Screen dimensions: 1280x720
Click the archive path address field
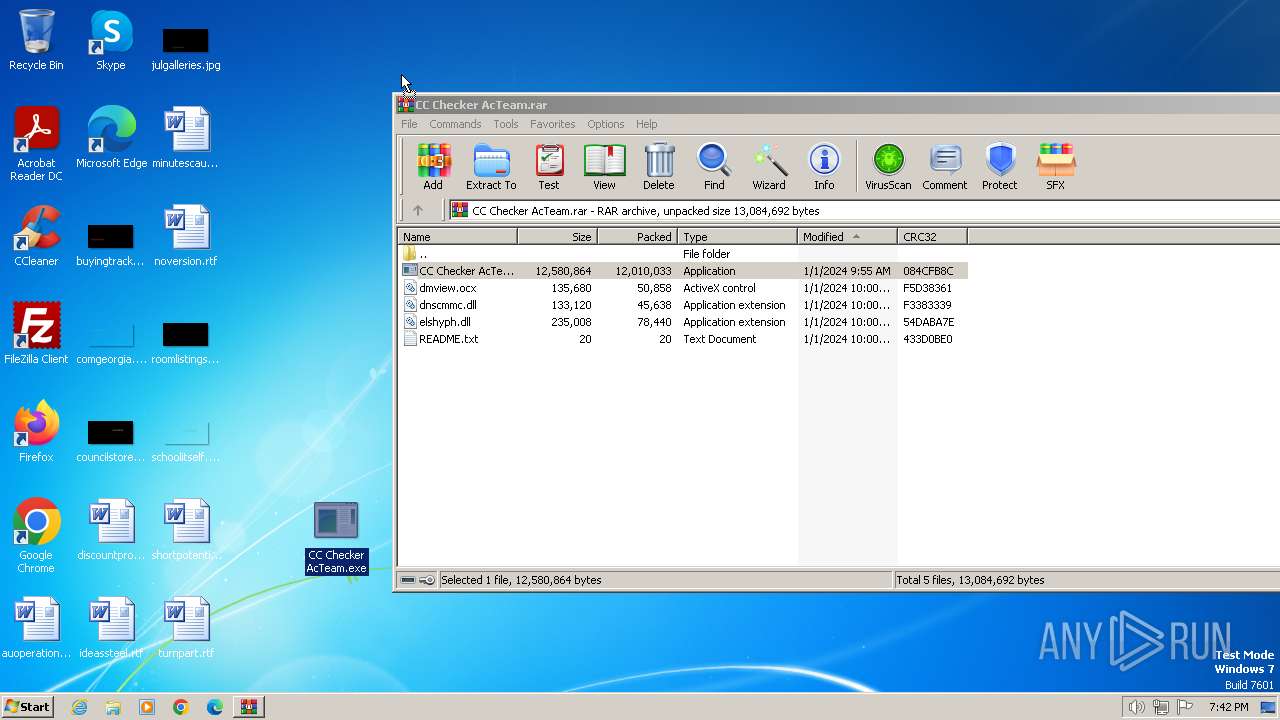(x=864, y=210)
